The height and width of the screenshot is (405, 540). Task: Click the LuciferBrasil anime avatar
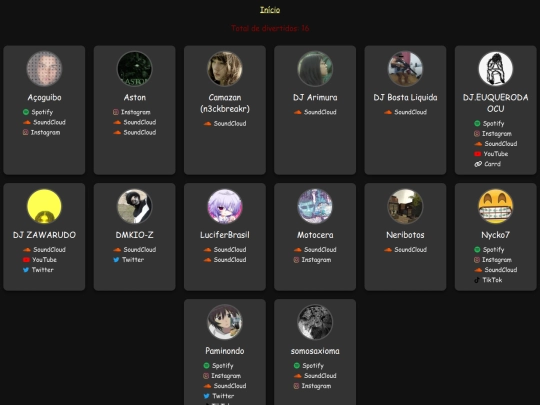pos(225,206)
